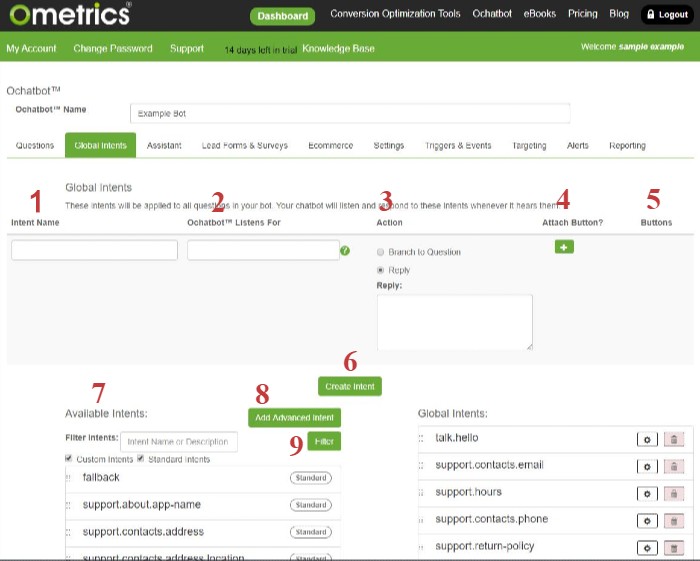Click the Change Password link
700x561 pixels.
113,48
